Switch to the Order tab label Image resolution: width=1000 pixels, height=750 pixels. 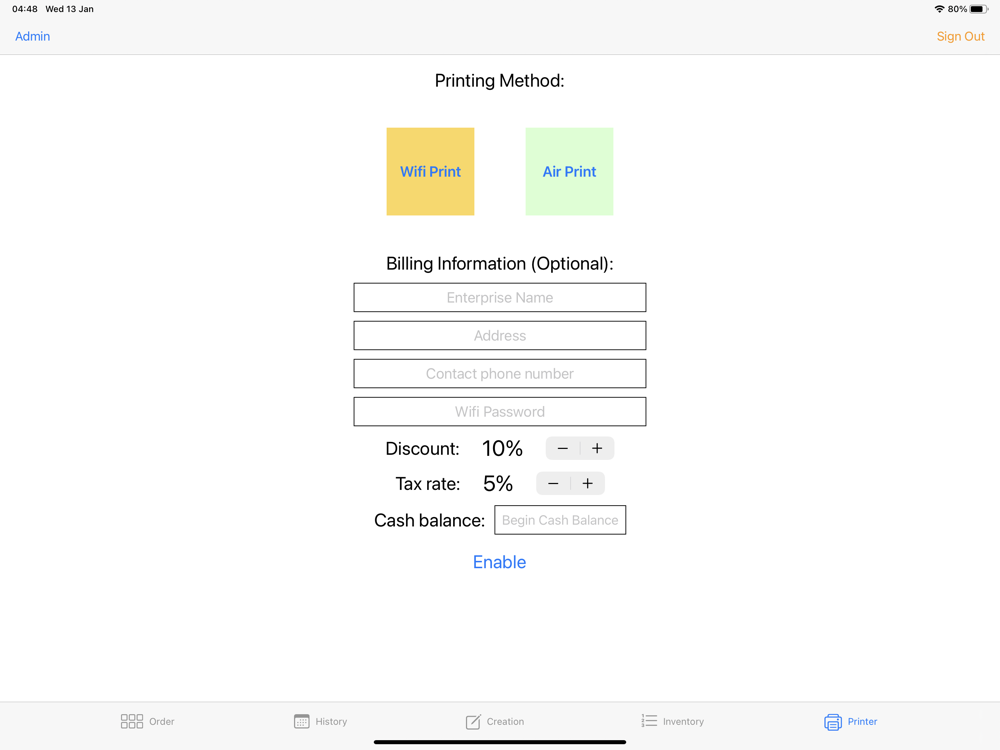point(161,721)
